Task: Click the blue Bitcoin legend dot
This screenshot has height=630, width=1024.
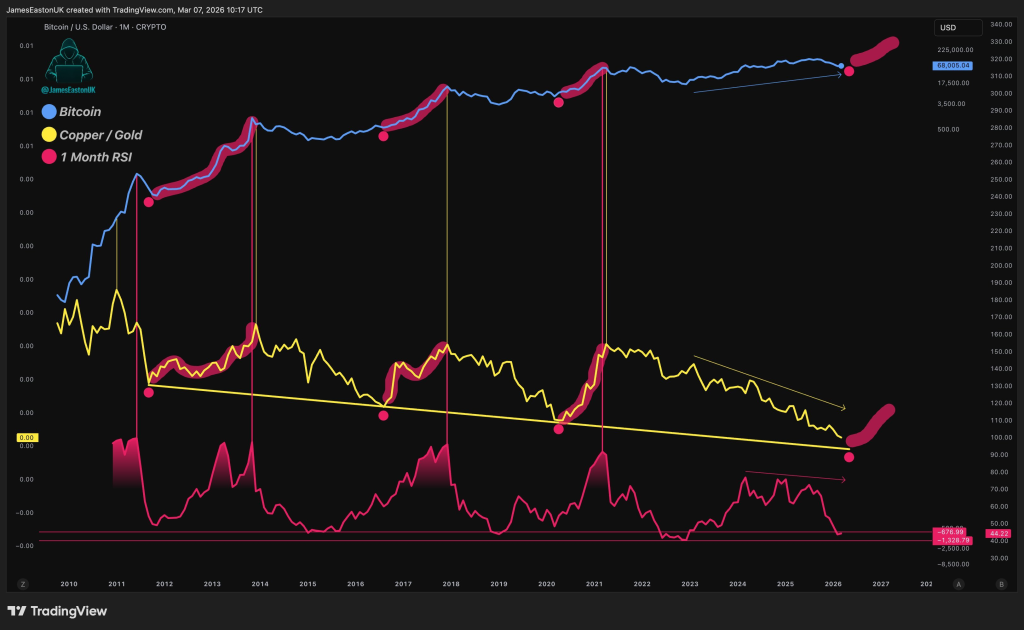Action: tap(48, 112)
